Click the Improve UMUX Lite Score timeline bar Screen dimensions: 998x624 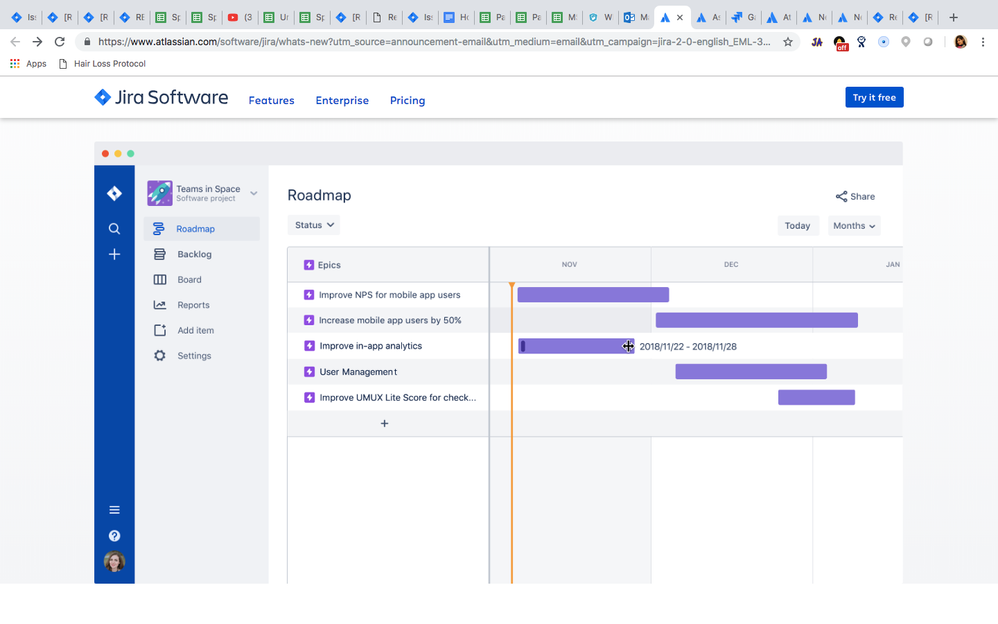817,397
